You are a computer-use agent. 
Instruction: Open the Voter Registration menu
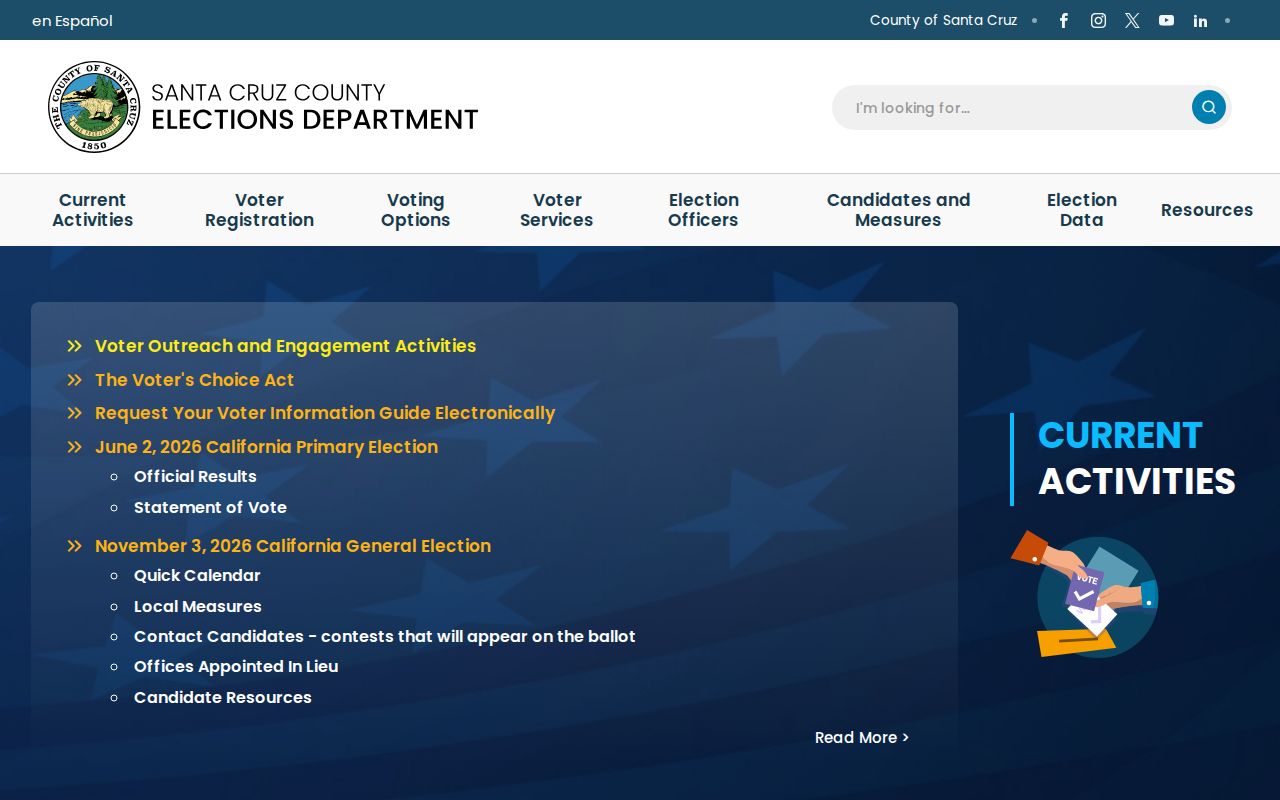tap(259, 210)
